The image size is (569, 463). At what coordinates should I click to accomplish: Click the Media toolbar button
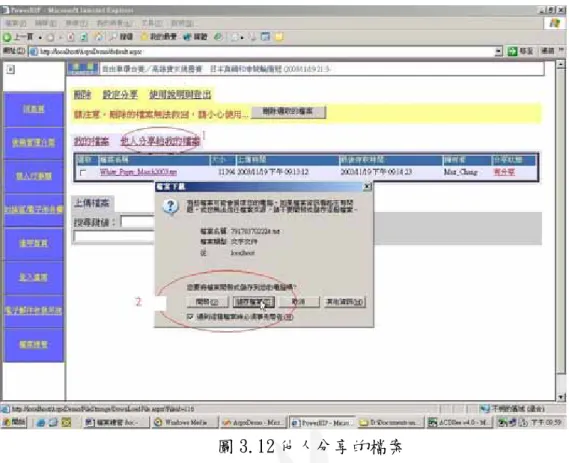[x=195, y=37]
